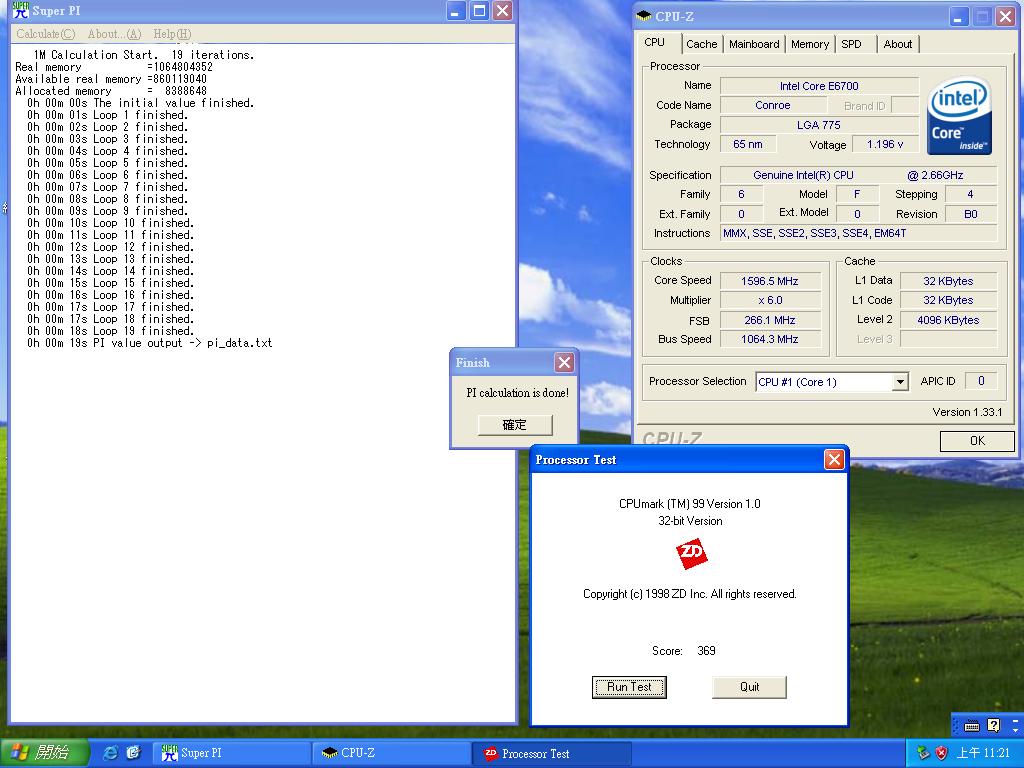Click the Instructions field listing MMX, SSE

[859, 233]
